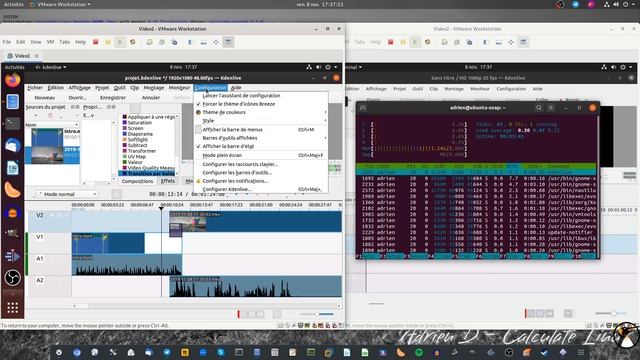Open Thunderbird mail from the Ubuntu dock
The width and height of the screenshot is (640, 360).
point(13,145)
